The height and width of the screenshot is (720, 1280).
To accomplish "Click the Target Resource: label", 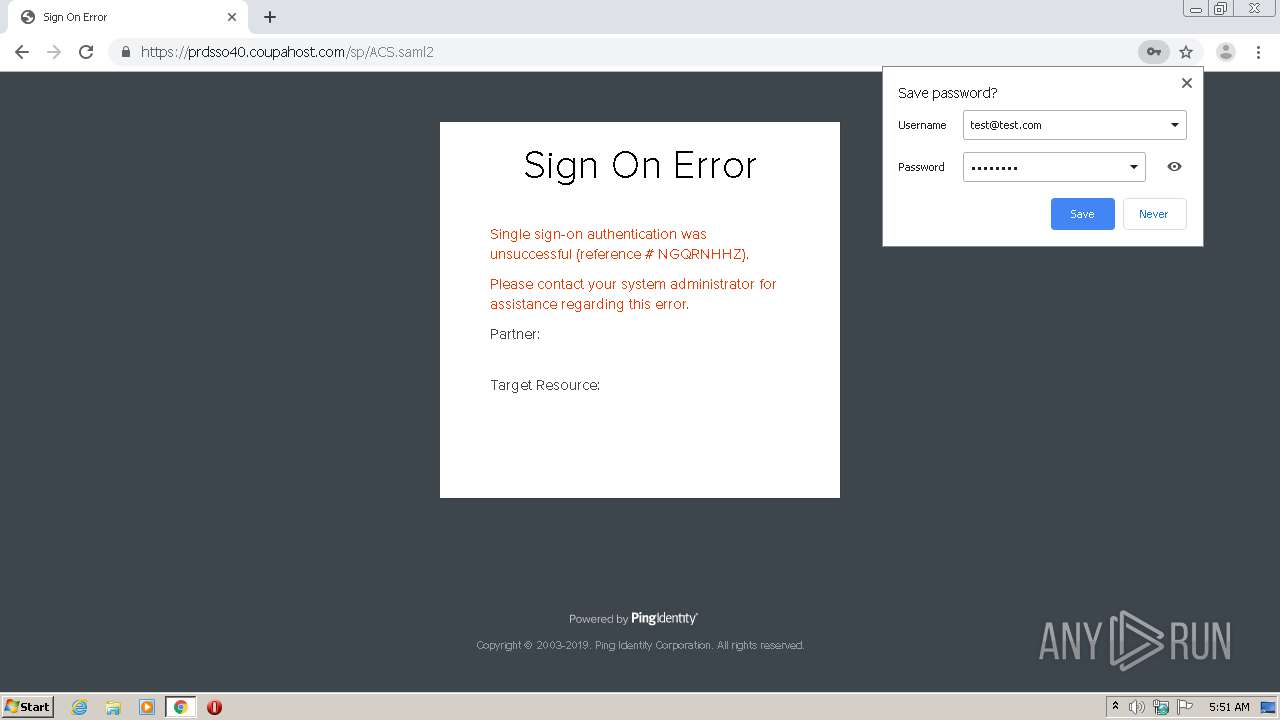I will click(545, 385).
